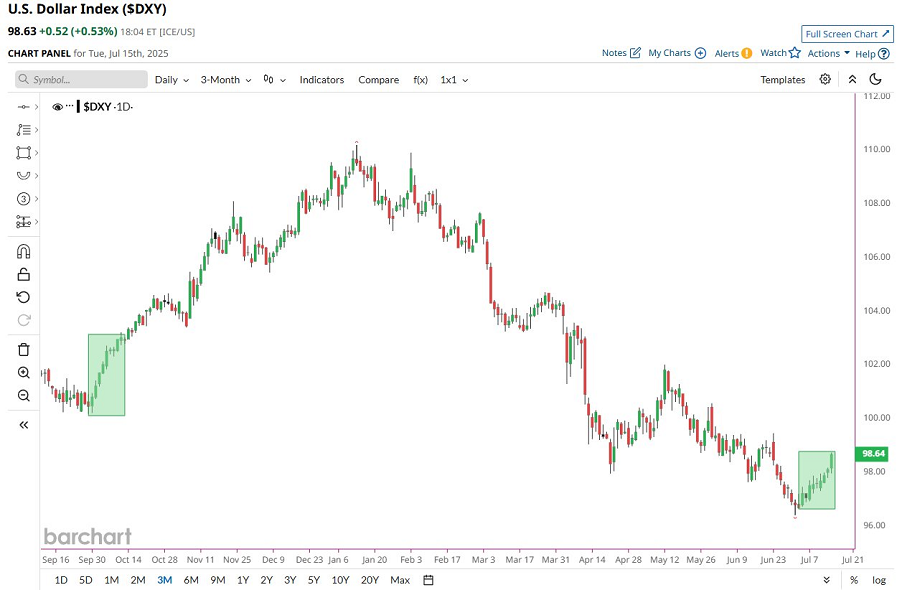Open the Actions dropdown menu
The width and height of the screenshot is (902, 590).
pos(828,53)
